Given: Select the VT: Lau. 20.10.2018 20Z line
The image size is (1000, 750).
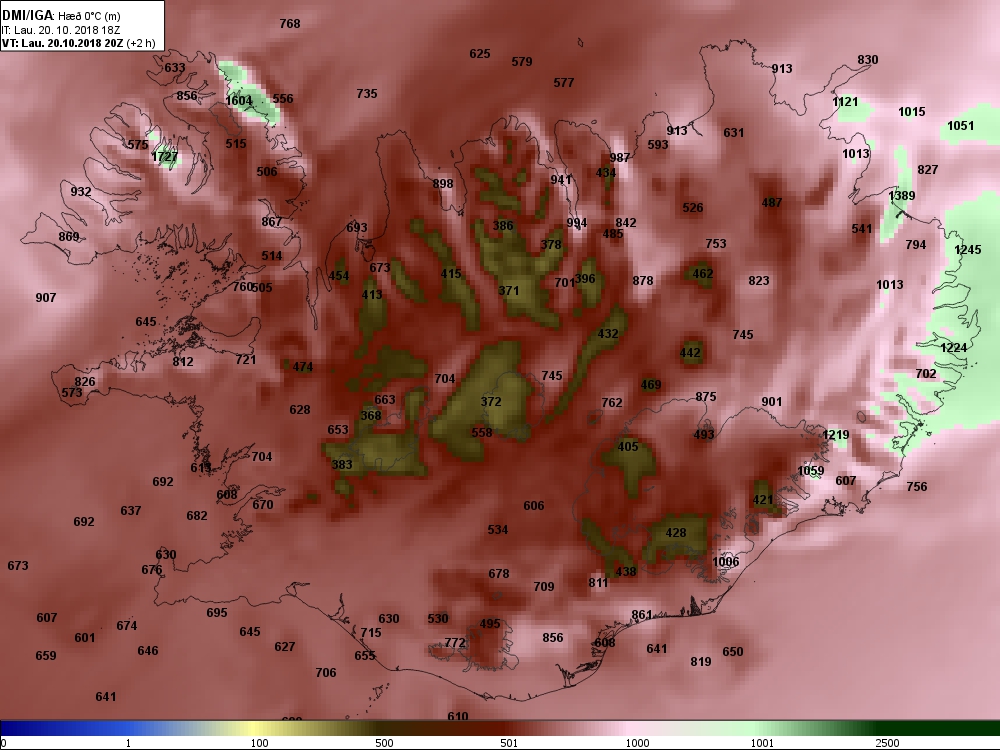Looking at the screenshot, I should coord(78,43).
